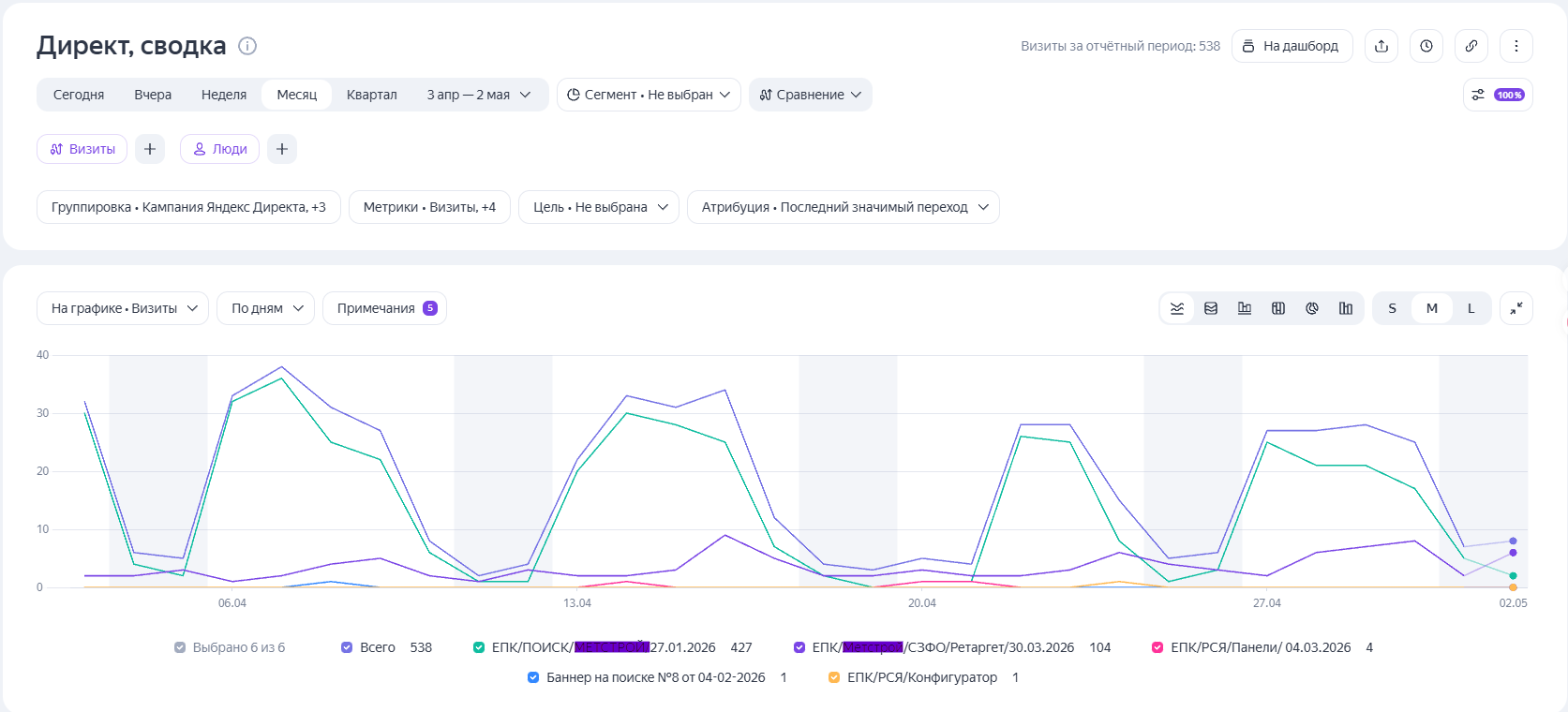Image resolution: width=1568 pixels, height=712 pixels.
Task: Click the "Директ, сводка" report title
Action: [131, 46]
